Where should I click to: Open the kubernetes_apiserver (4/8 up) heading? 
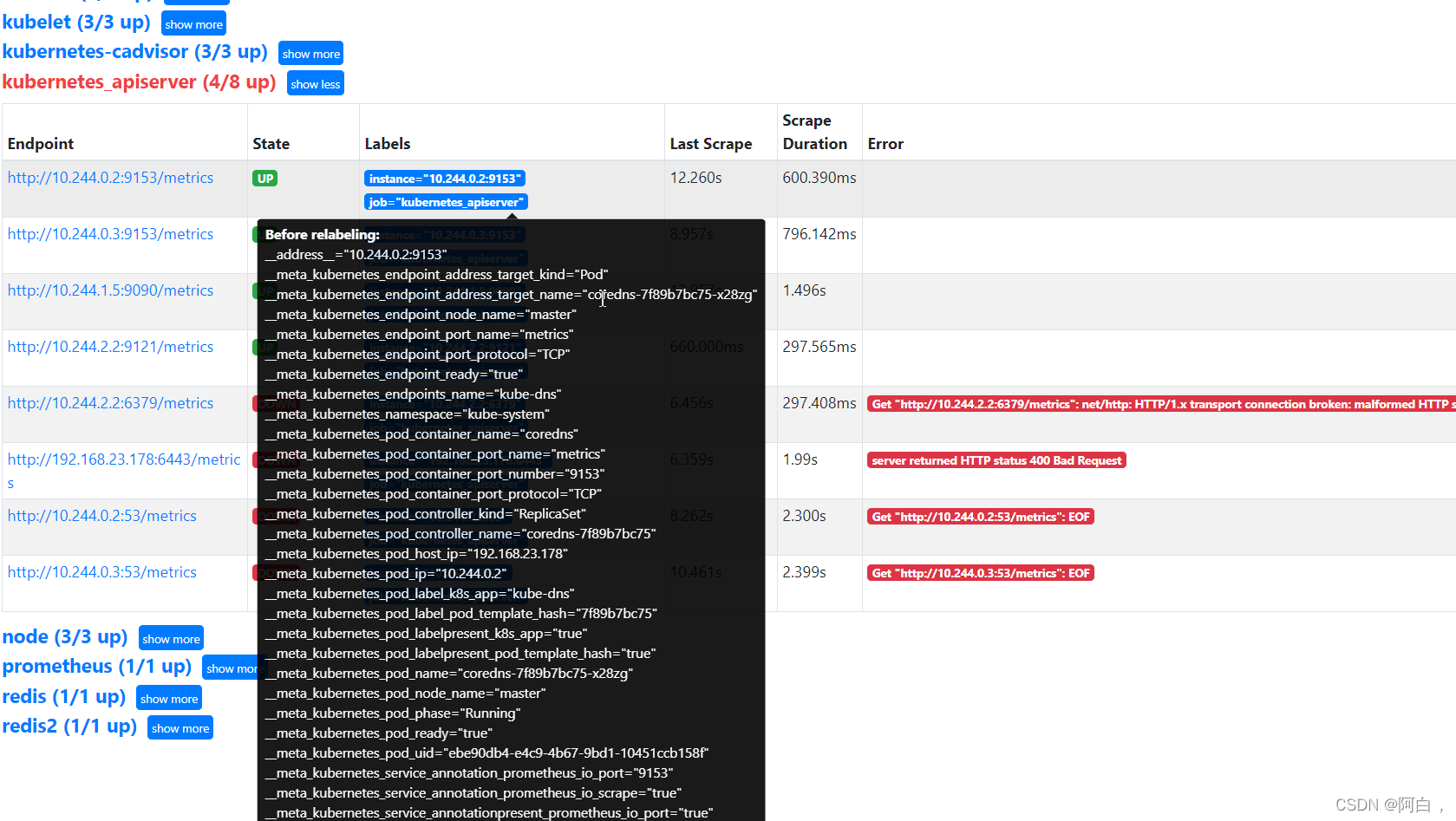pyautogui.click(x=139, y=81)
